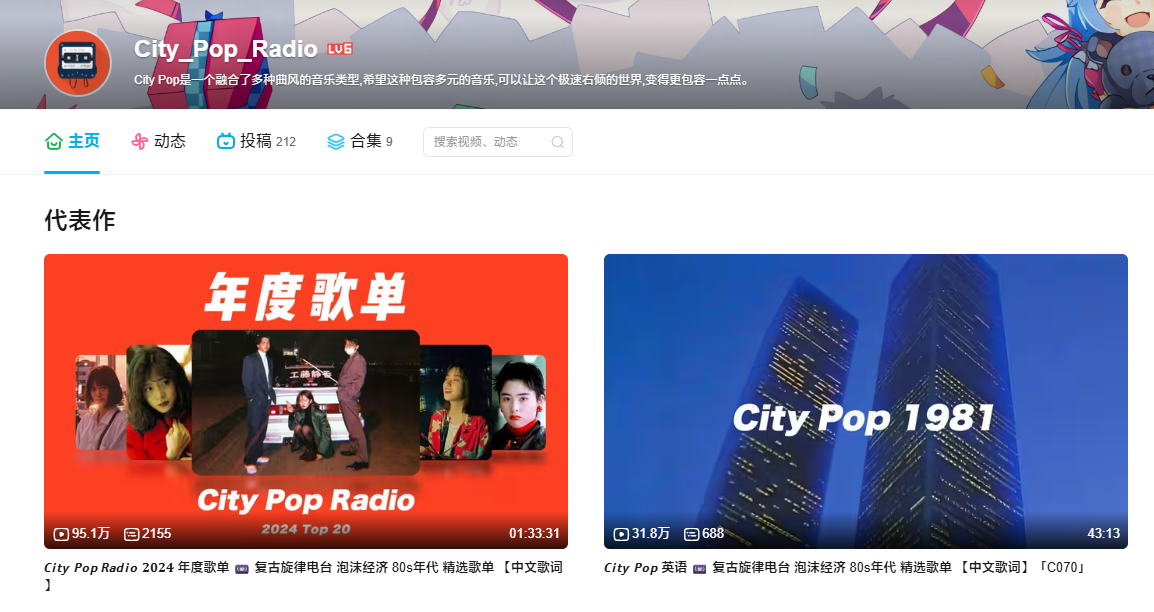This screenshot has width=1154, height=612.
Task: Open the 年度歌单 video thumbnail
Action: pyautogui.click(x=306, y=400)
